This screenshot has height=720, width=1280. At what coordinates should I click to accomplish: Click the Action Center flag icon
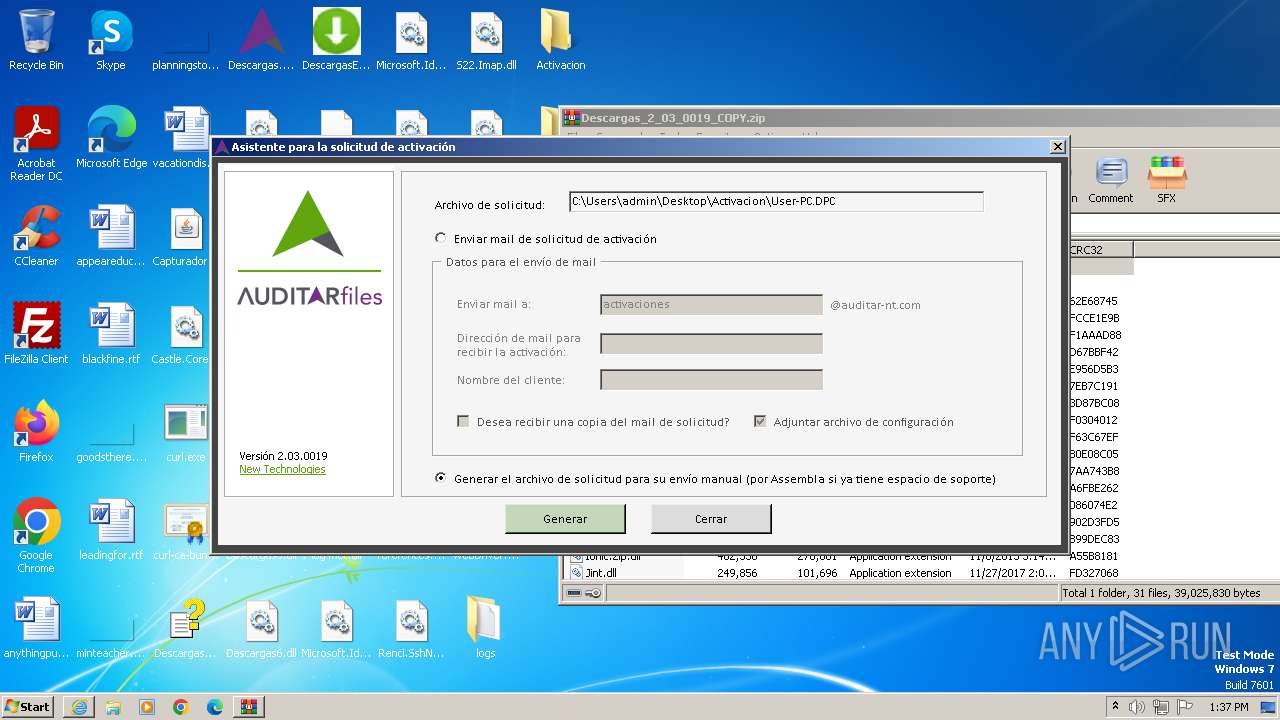[1183, 707]
